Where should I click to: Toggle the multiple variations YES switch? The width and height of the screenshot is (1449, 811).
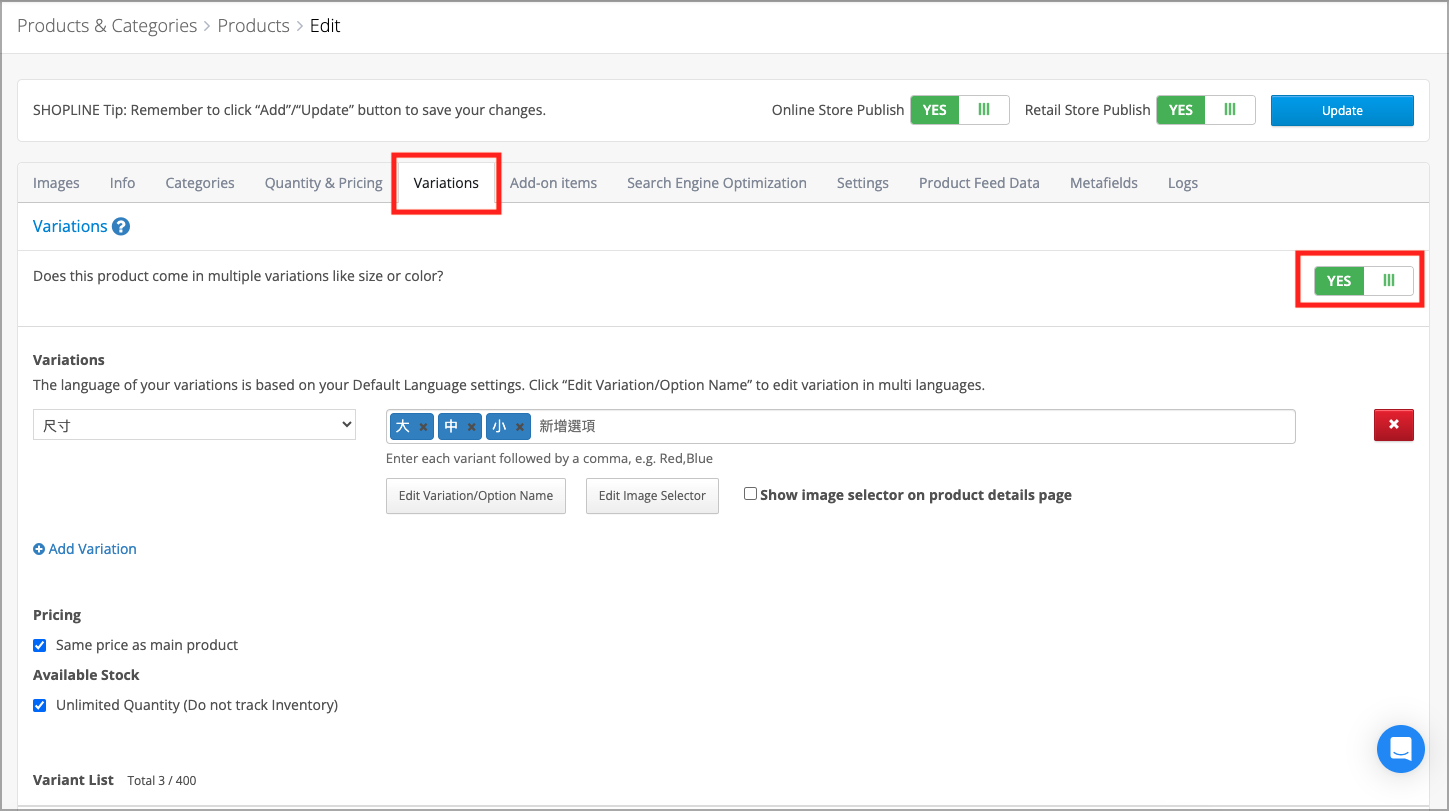tap(1364, 281)
